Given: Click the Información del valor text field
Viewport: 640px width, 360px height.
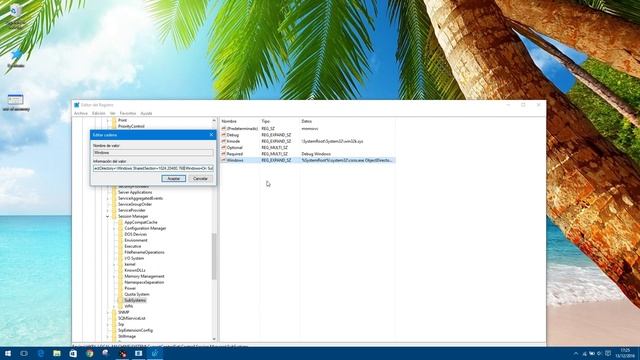Looking at the screenshot, I should click(153, 168).
